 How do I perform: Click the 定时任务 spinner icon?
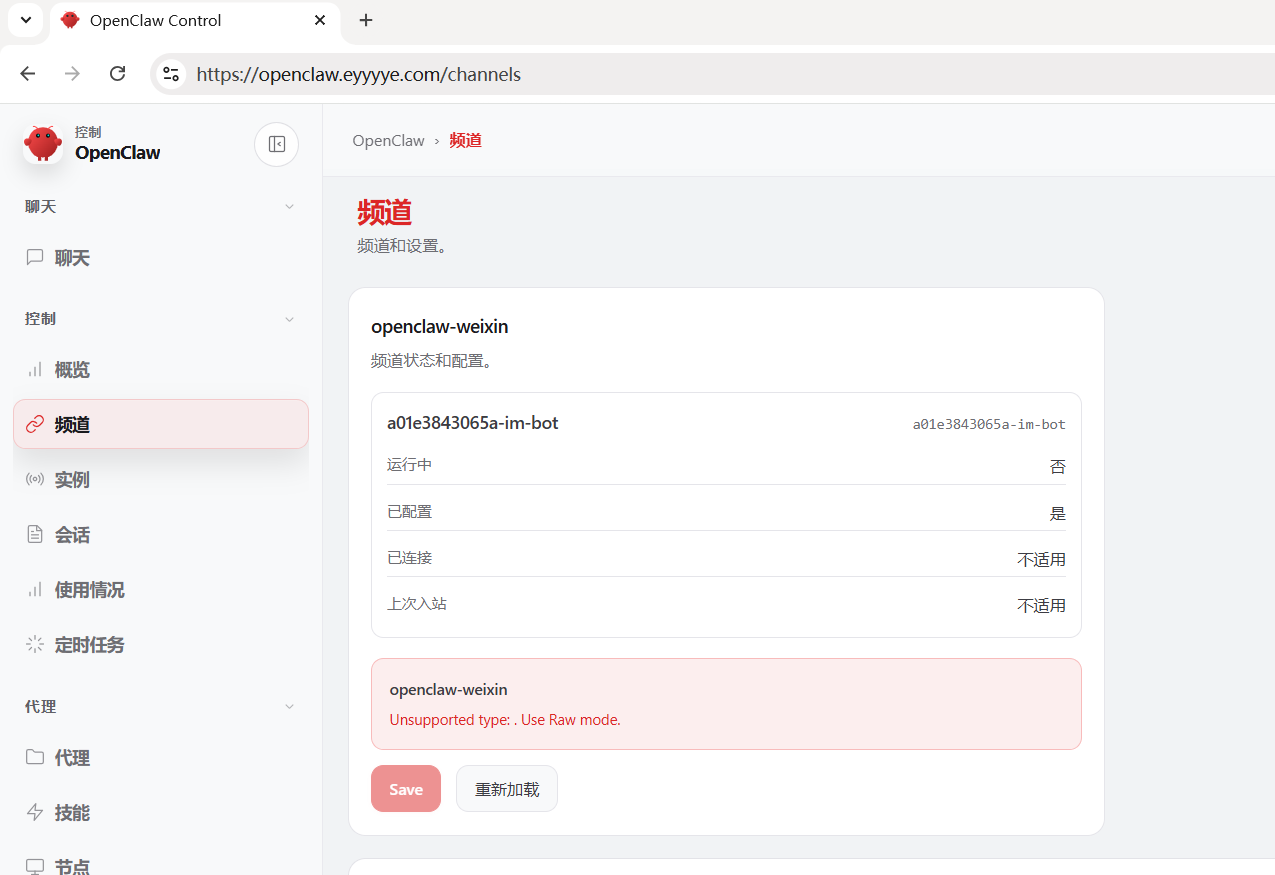coord(35,645)
